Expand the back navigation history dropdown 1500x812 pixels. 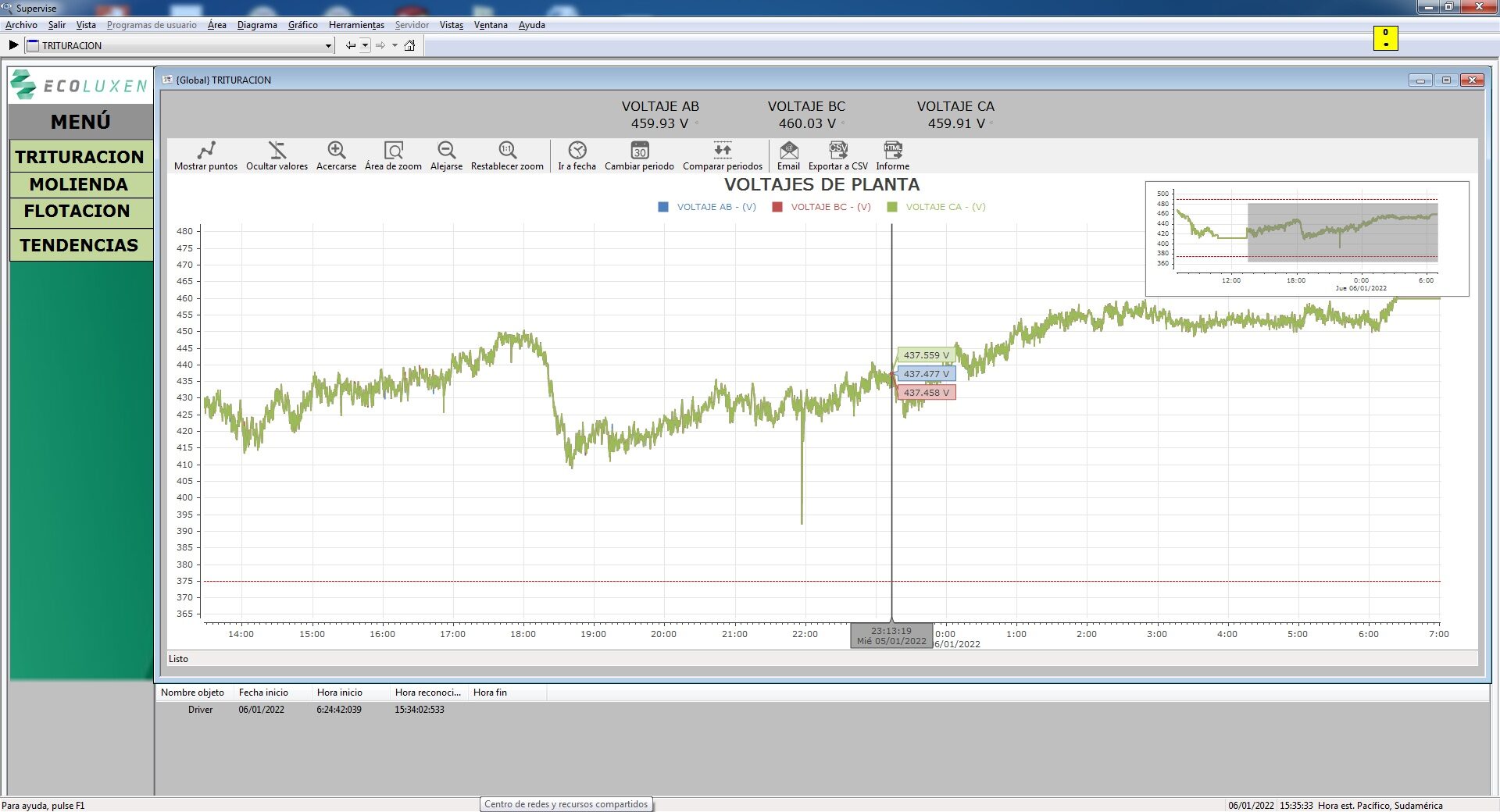click(365, 45)
